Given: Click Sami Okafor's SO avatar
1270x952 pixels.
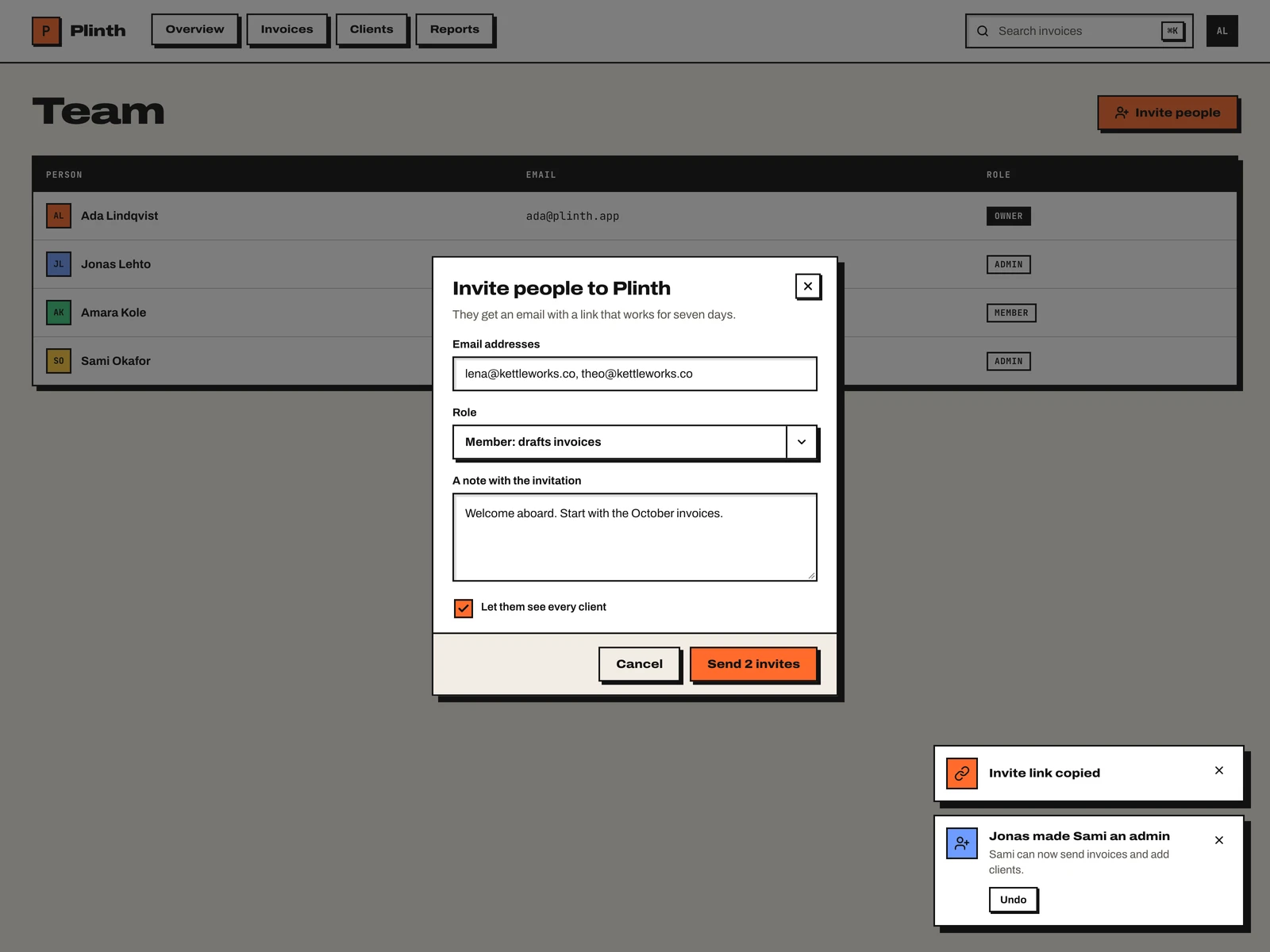Looking at the screenshot, I should (59, 361).
